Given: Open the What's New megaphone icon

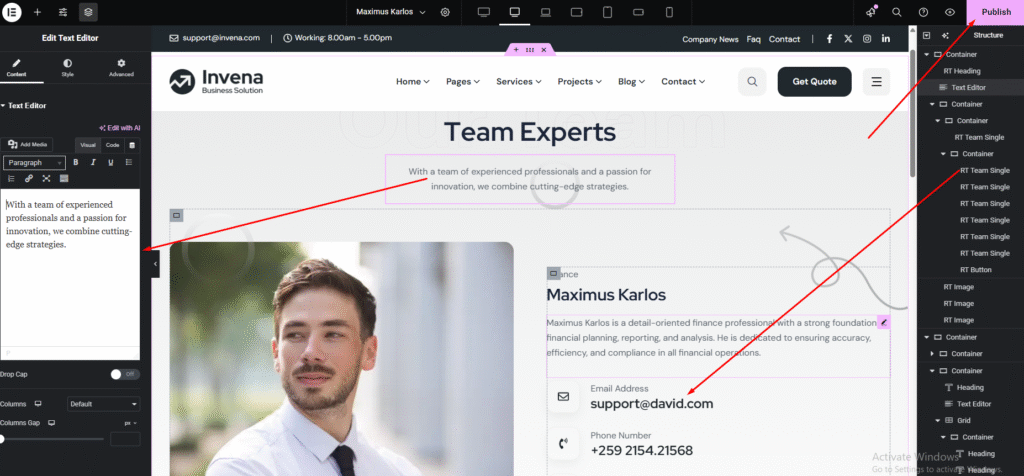Looking at the screenshot, I should (x=871, y=12).
